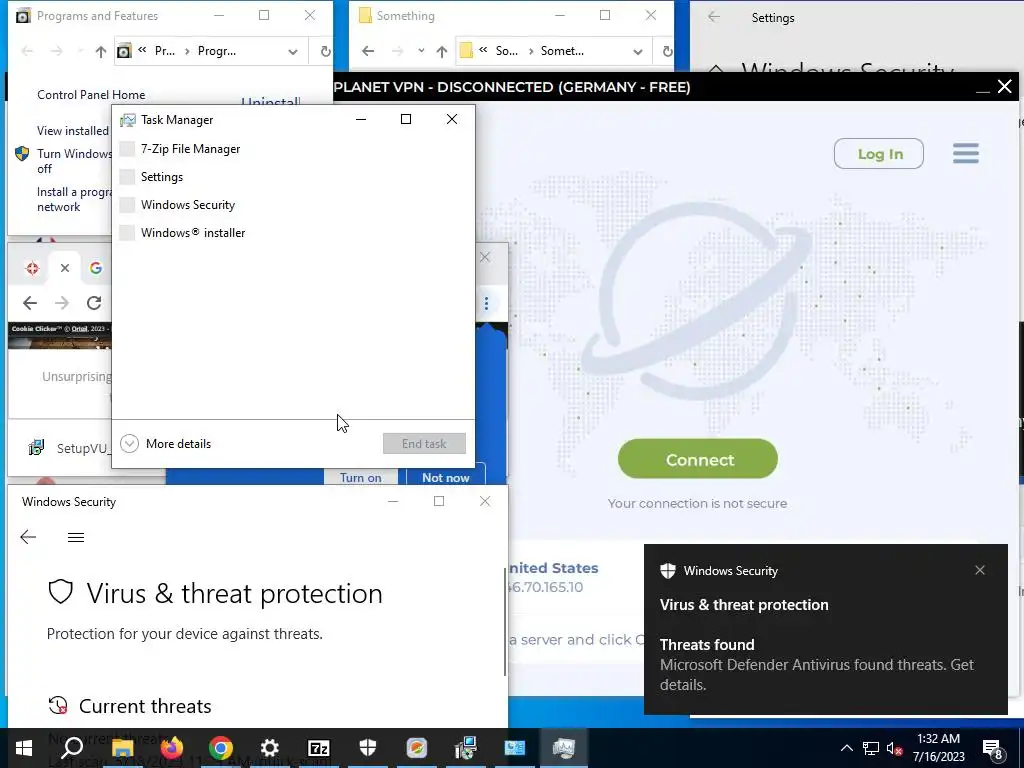Select Settings row in Task Manager list

click(x=293, y=177)
